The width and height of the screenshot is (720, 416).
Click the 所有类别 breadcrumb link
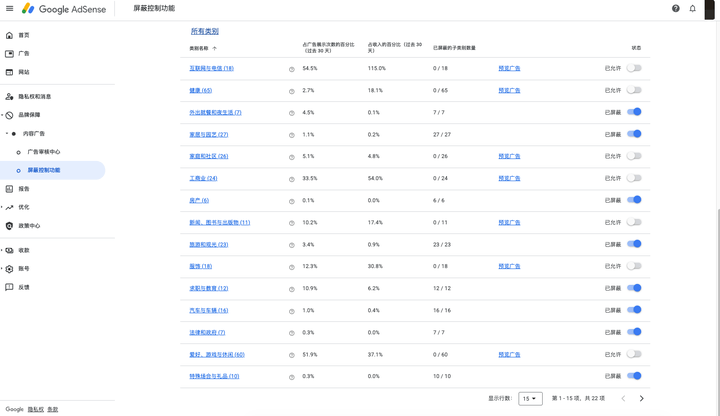[x=204, y=31]
